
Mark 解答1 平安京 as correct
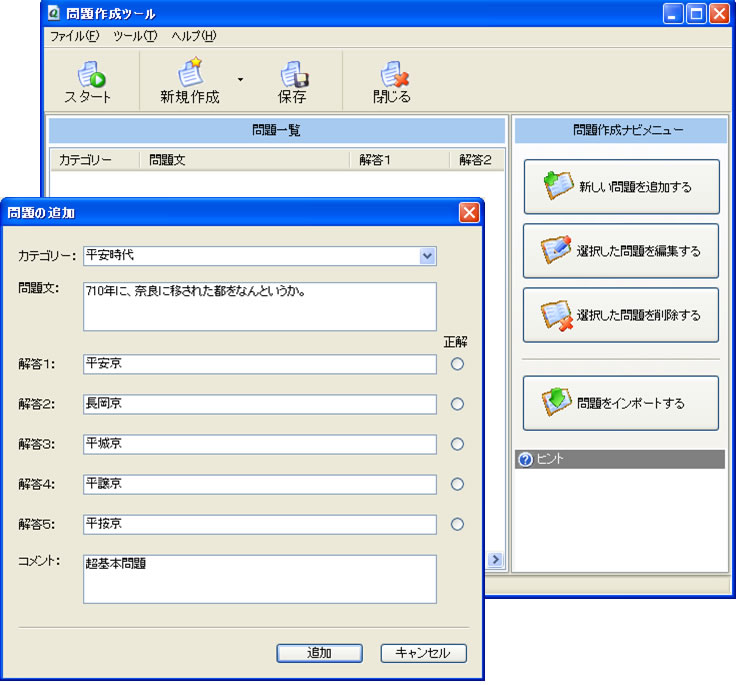click(457, 364)
